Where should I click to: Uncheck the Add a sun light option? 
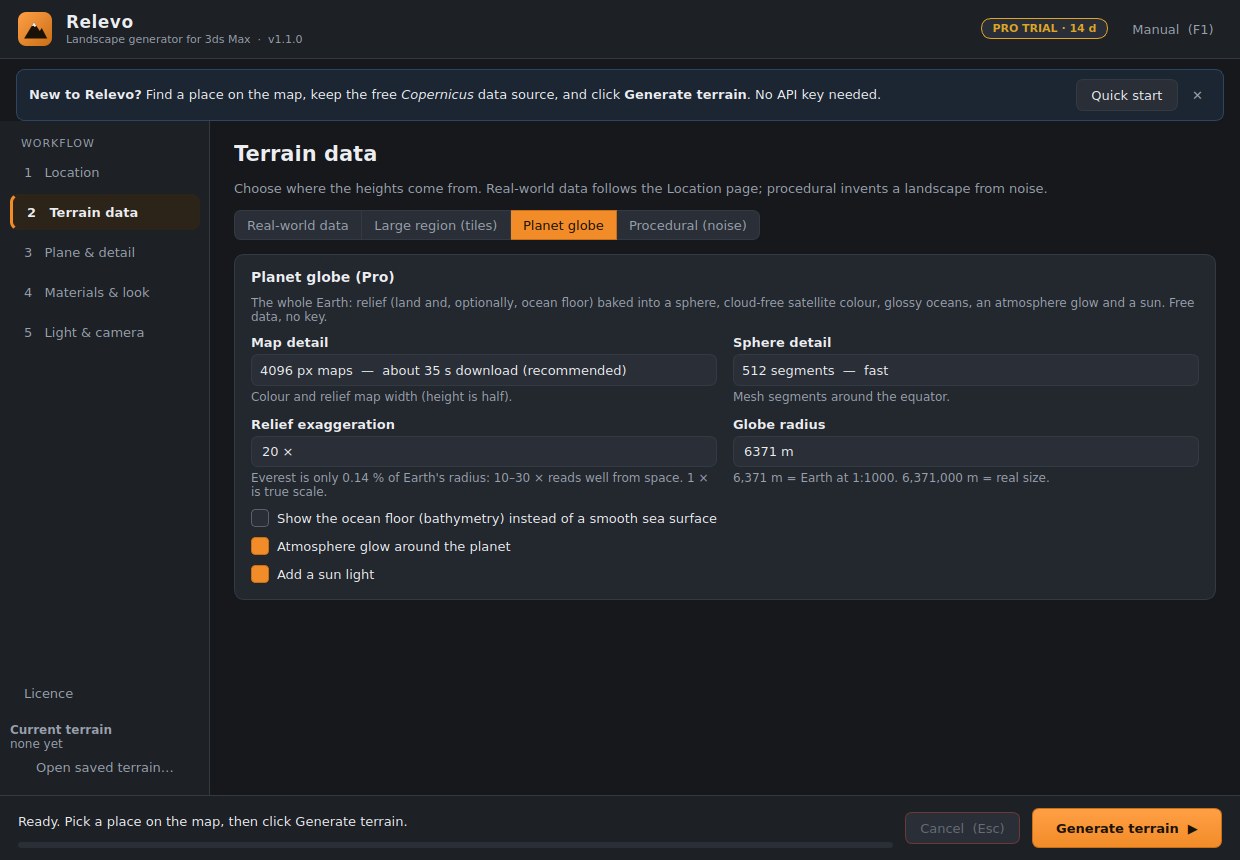(x=260, y=574)
